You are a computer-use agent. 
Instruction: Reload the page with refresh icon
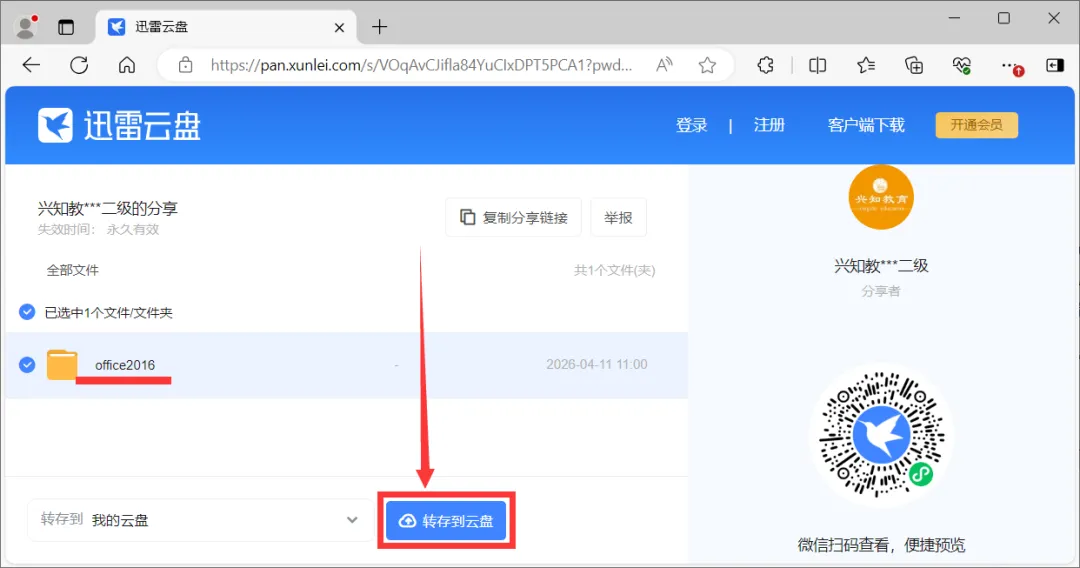click(x=79, y=65)
